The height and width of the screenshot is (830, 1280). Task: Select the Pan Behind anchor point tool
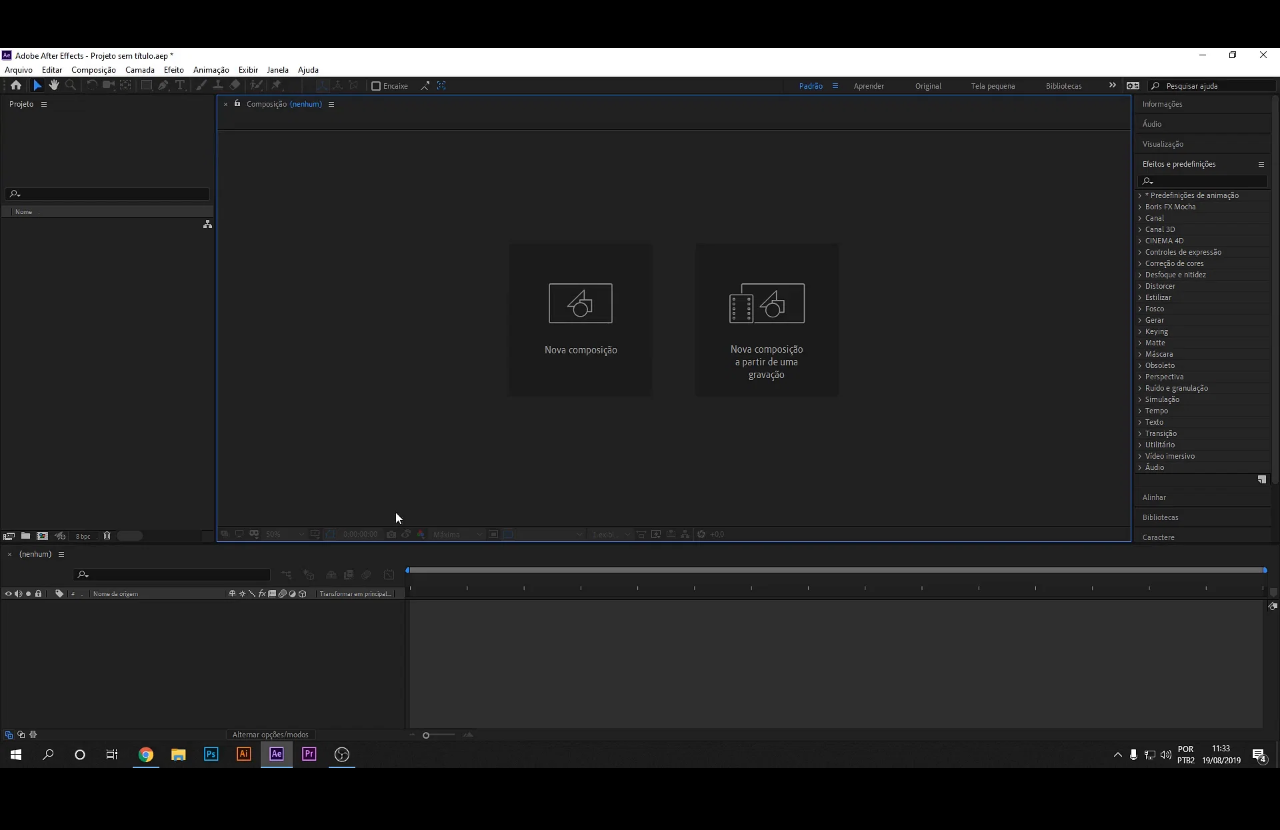(x=125, y=85)
